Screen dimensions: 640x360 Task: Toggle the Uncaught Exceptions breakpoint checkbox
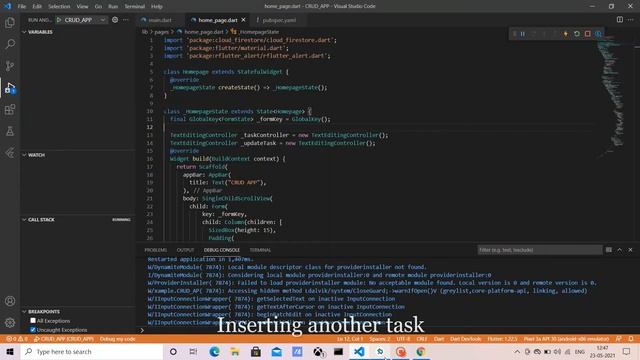click(x=33, y=330)
